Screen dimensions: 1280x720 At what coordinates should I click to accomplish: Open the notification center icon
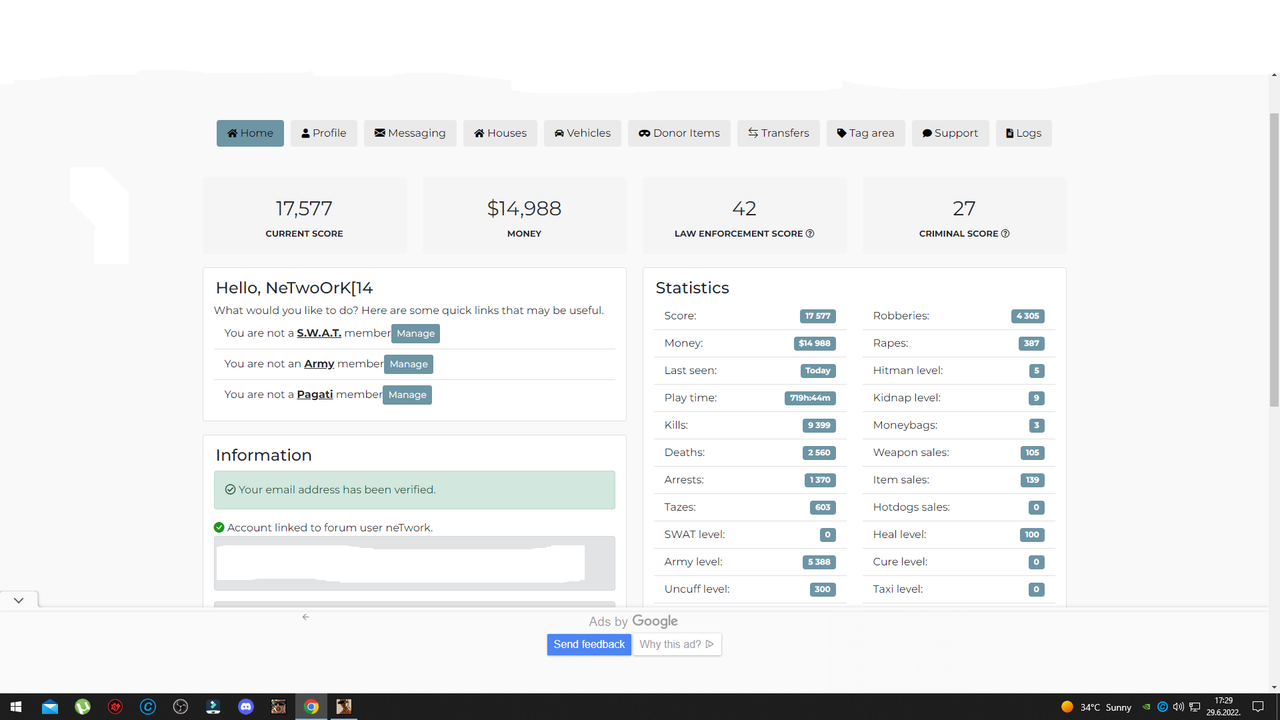[1258, 707]
